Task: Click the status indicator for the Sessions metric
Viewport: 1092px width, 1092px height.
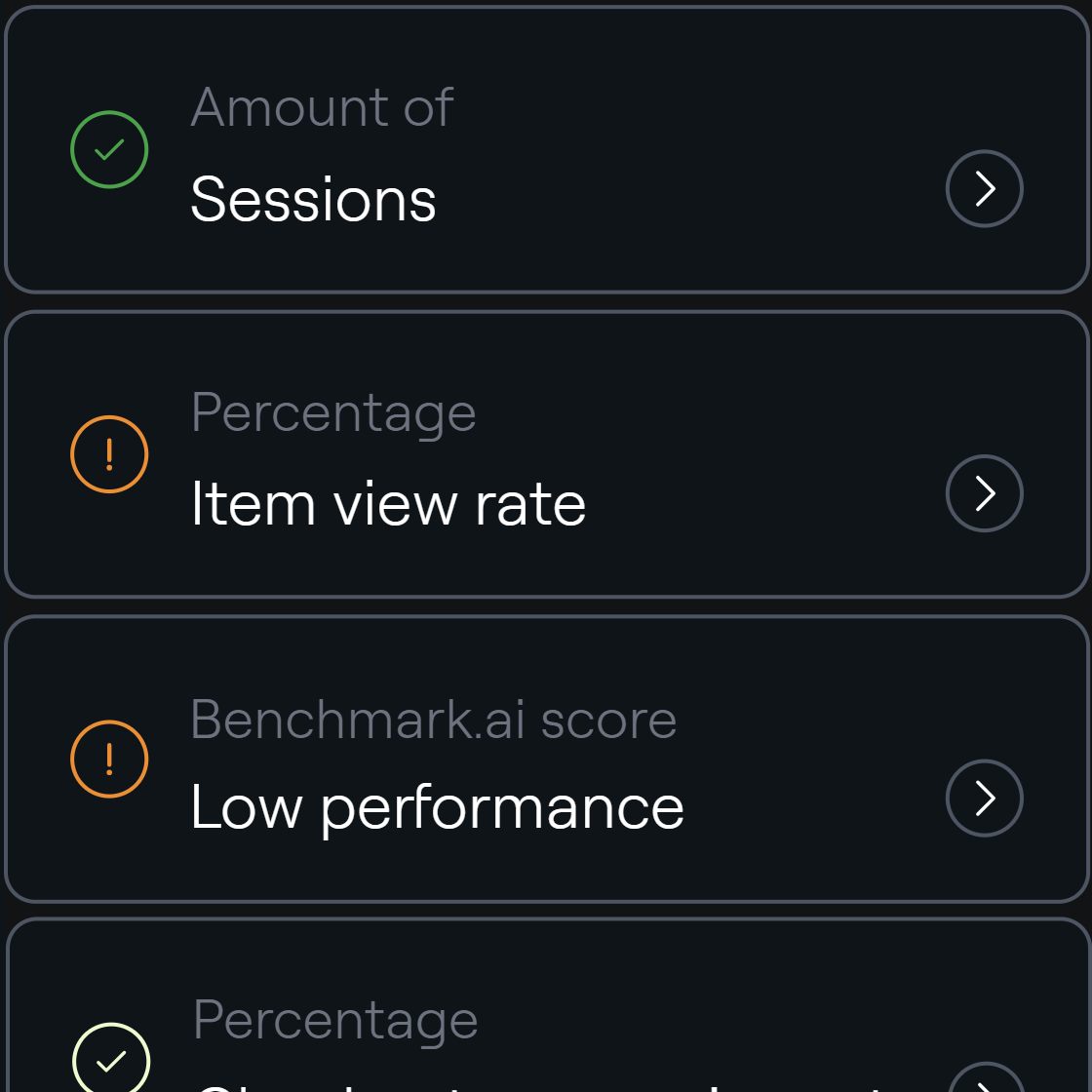Action: [x=108, y=149]
